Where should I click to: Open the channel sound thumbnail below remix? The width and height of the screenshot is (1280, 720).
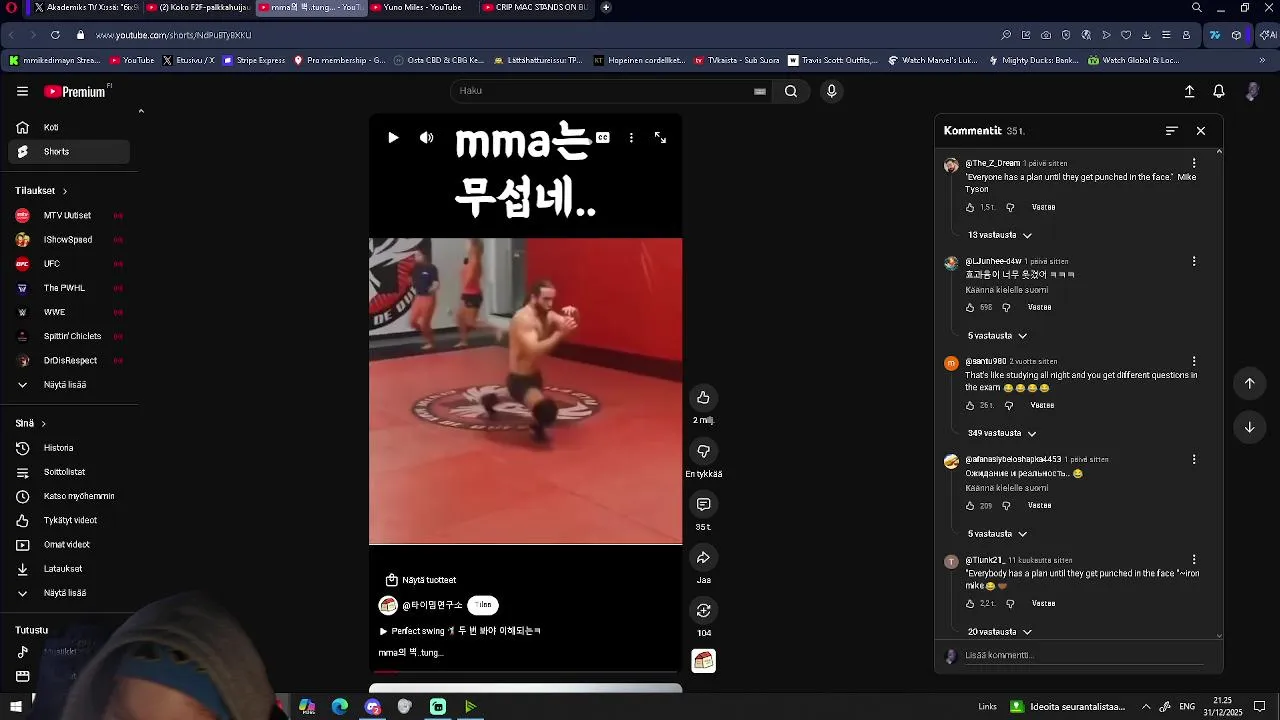coord(703,660)
